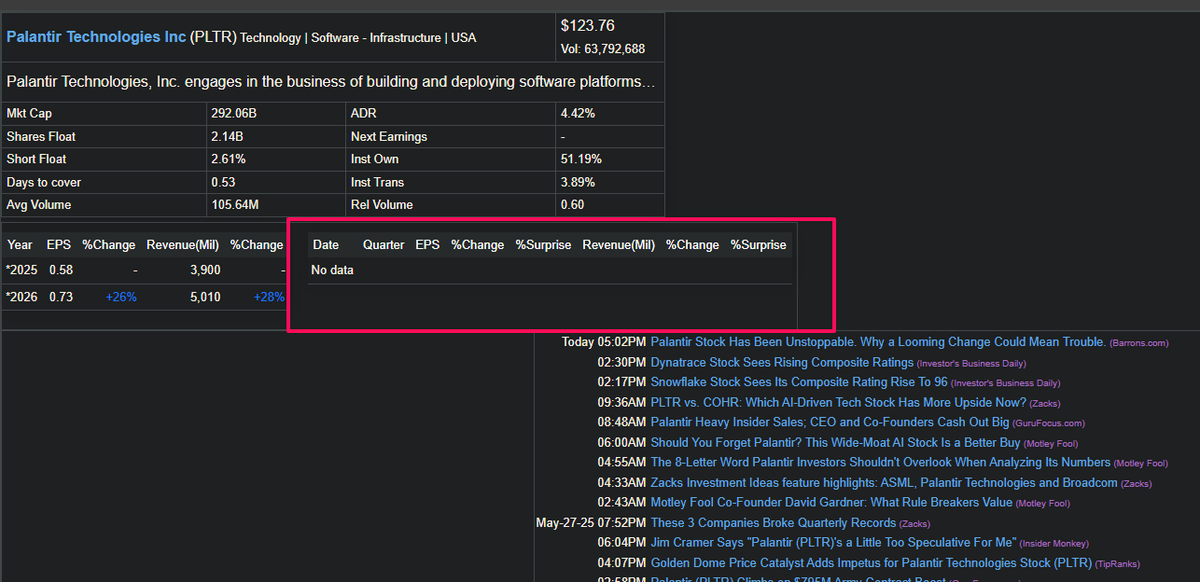Open PLTR vs. COHR Zacks article
1200x582 pixels.
click(838, 402)
